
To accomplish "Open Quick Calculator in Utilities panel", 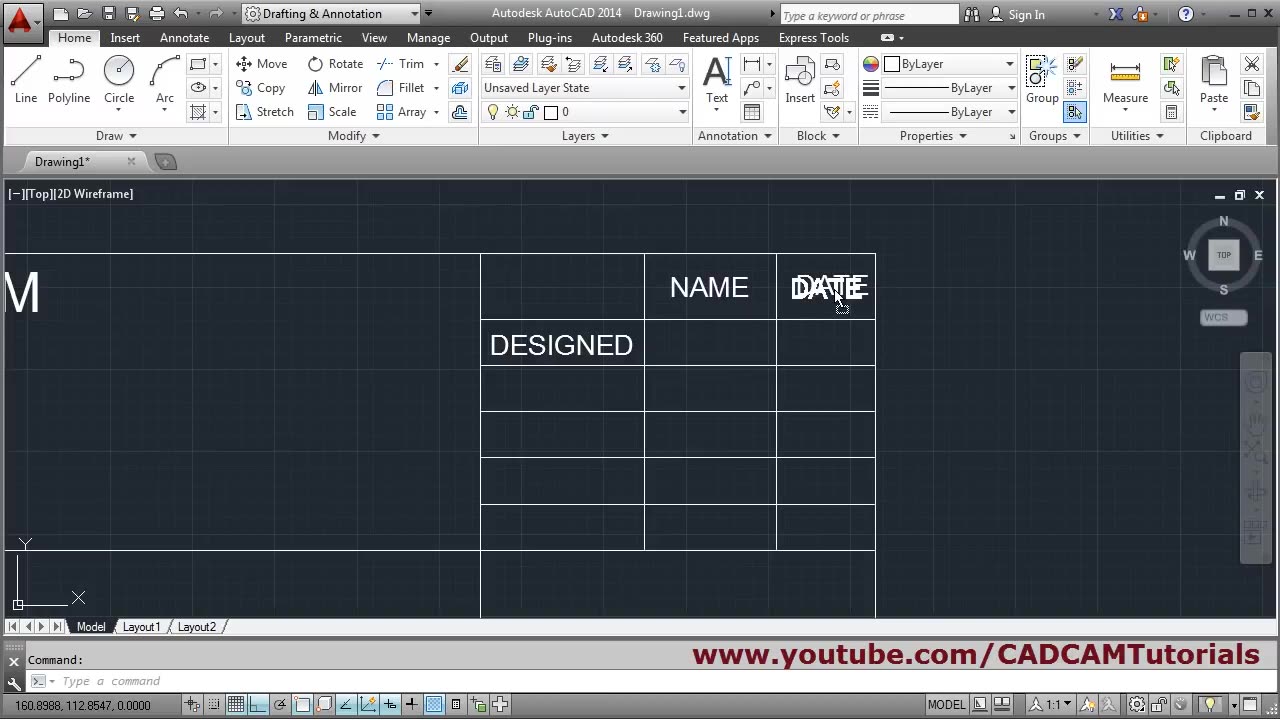I will [1171, 112].
